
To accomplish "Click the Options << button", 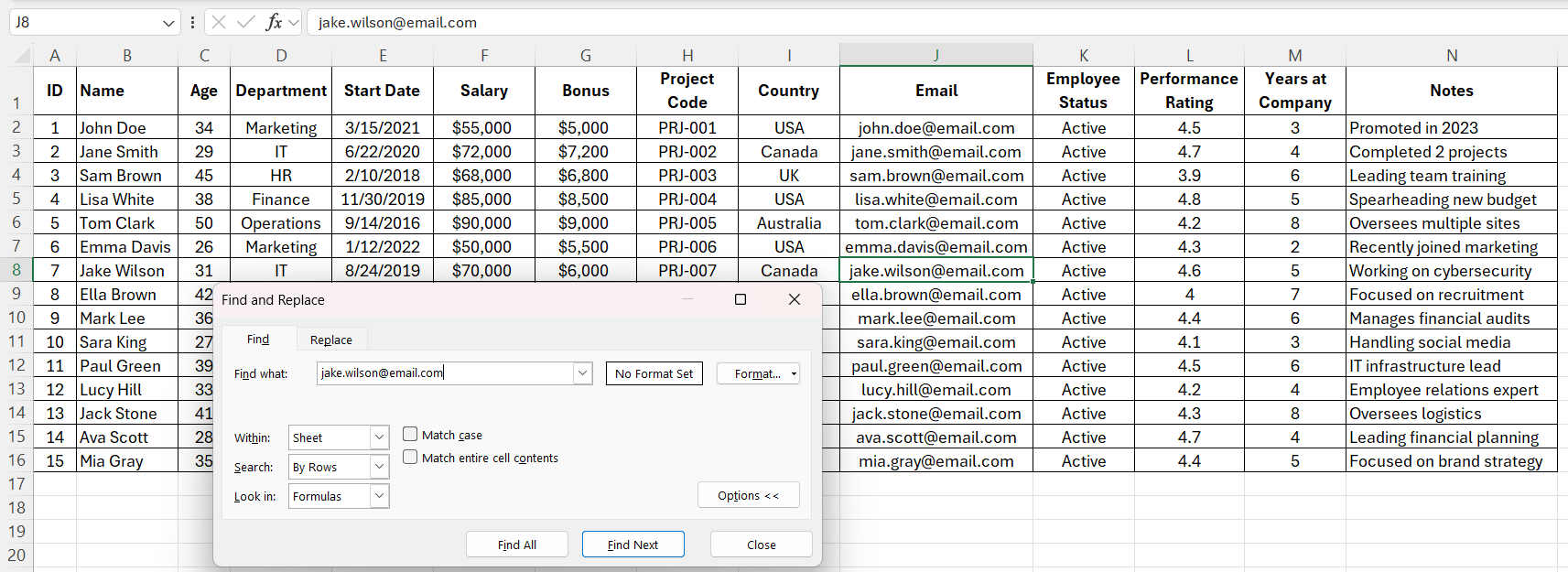I will (749, 495).
